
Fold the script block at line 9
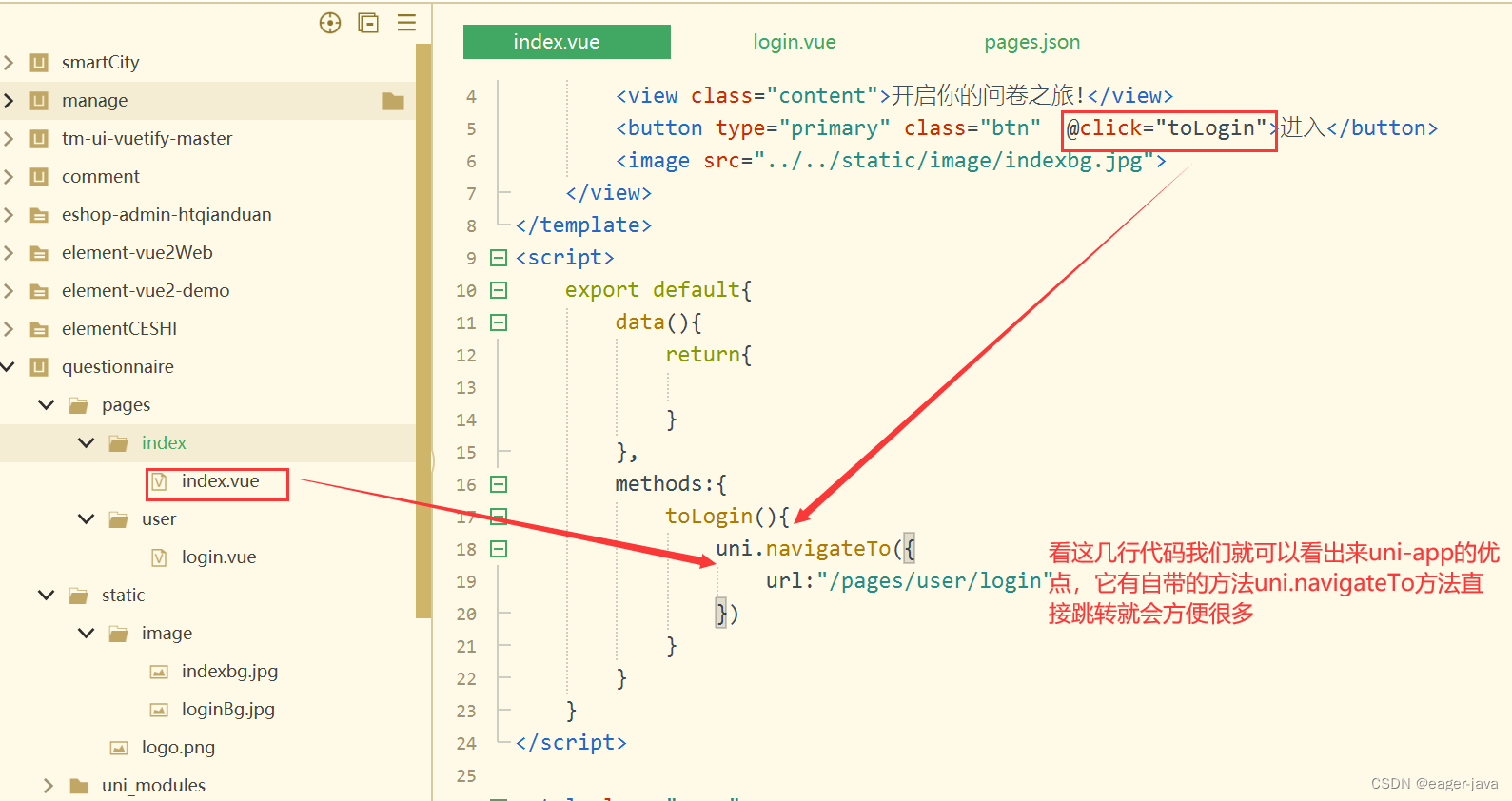[x=499, y=258]
